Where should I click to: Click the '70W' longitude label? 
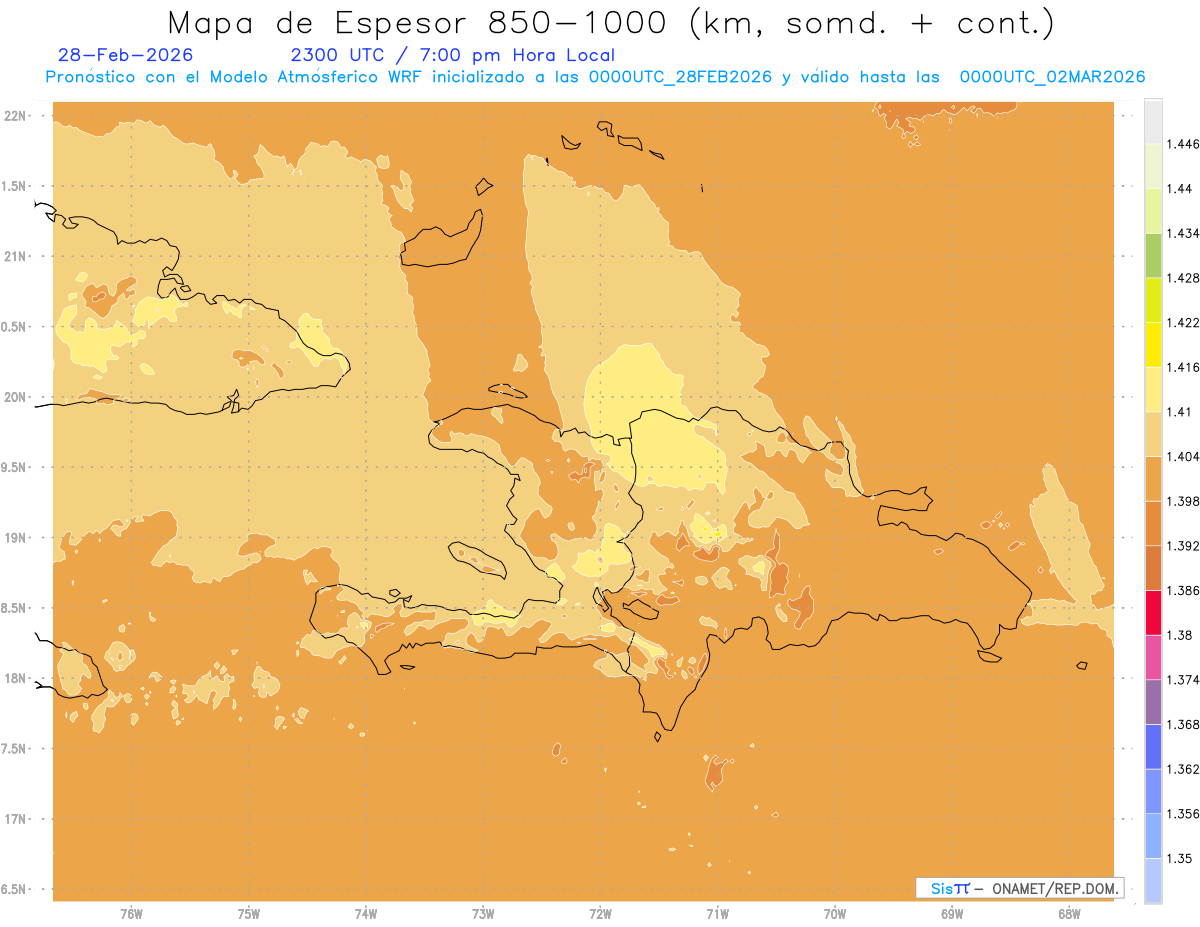coord(835,914)
